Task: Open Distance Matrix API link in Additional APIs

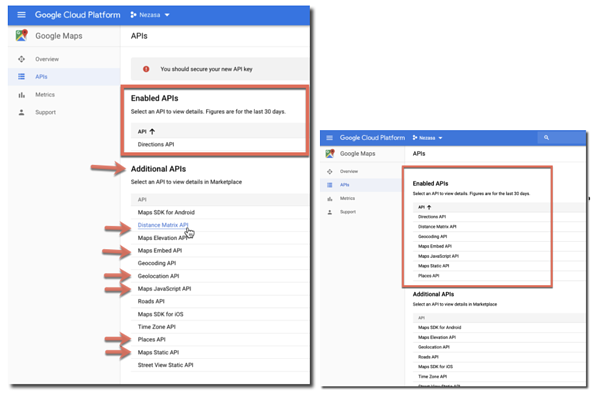Action: click(163, 225)
